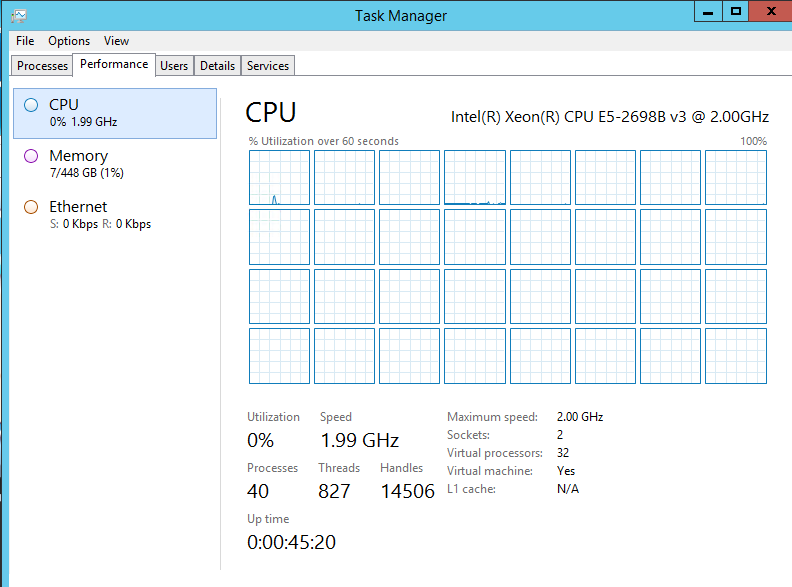
Task: Click the Ethernet circle icon in sidebar
Action: point(30,207)
